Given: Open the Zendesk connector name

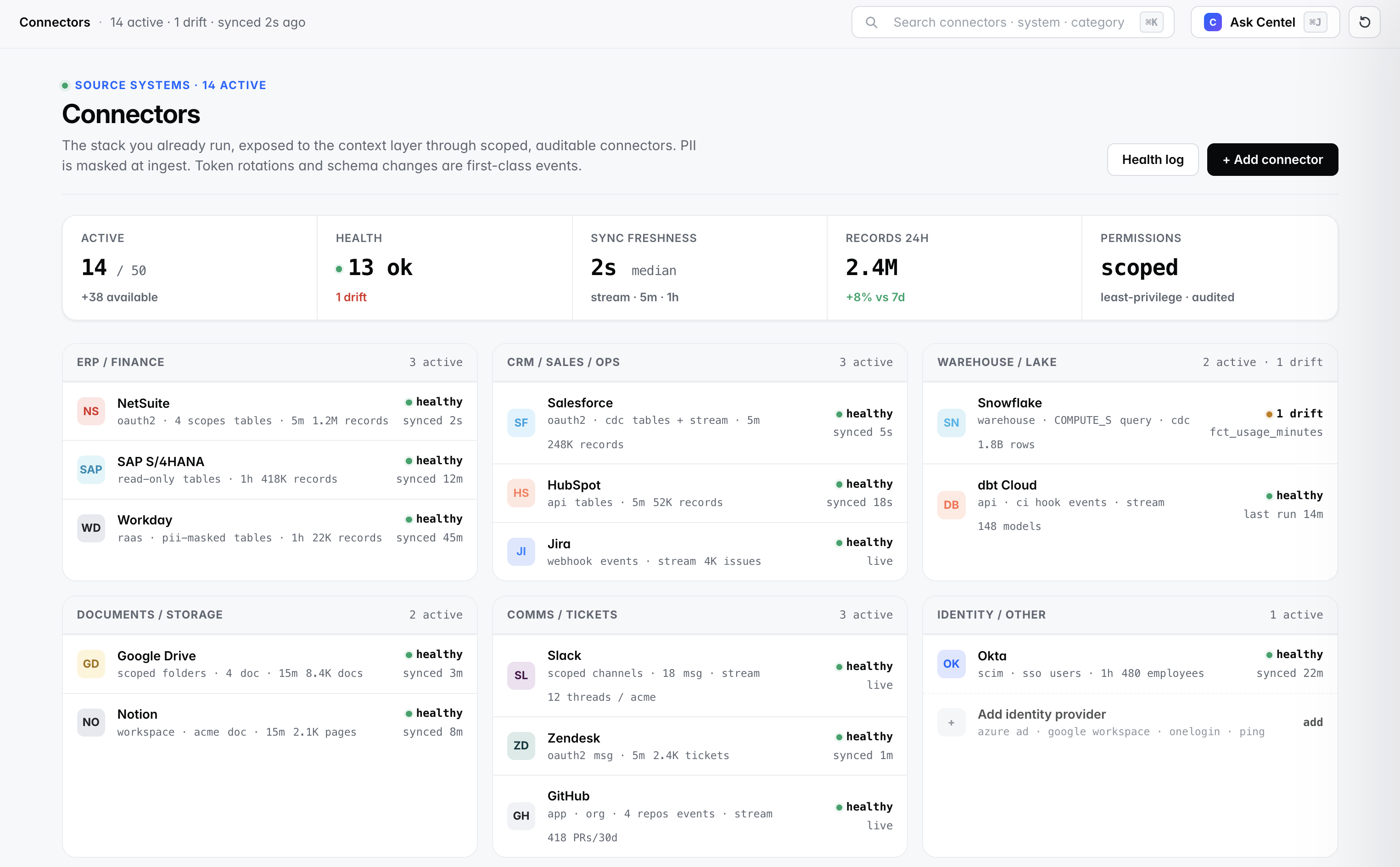Looking at the screenshot, I should pos(574,738).
